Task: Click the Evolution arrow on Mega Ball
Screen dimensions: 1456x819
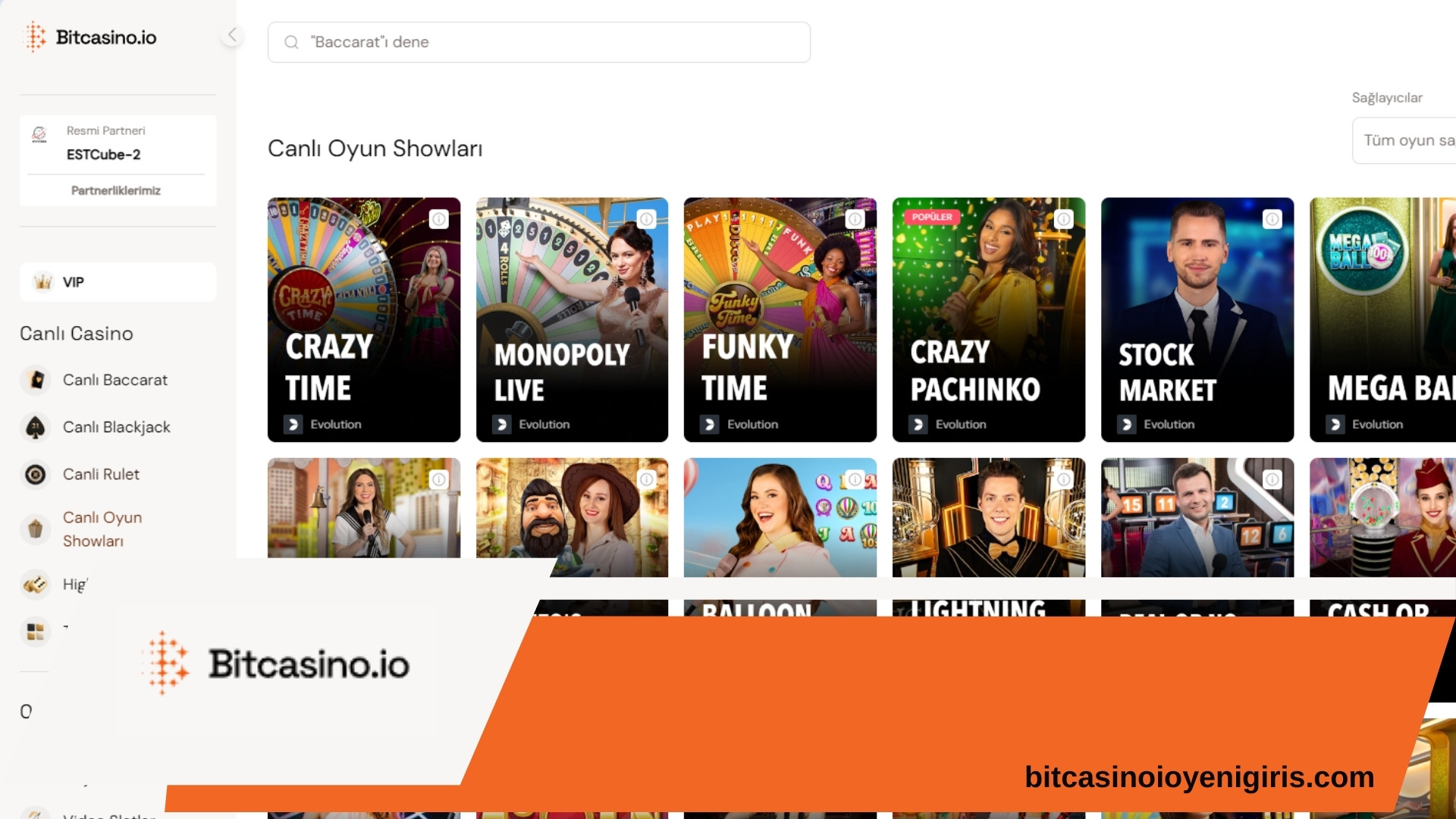Action: tap(1335, 425)
